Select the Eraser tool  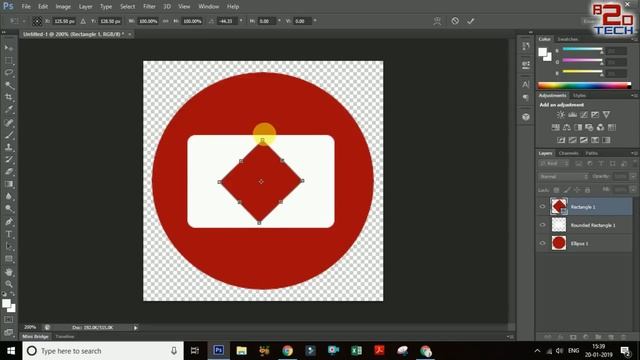9,171
